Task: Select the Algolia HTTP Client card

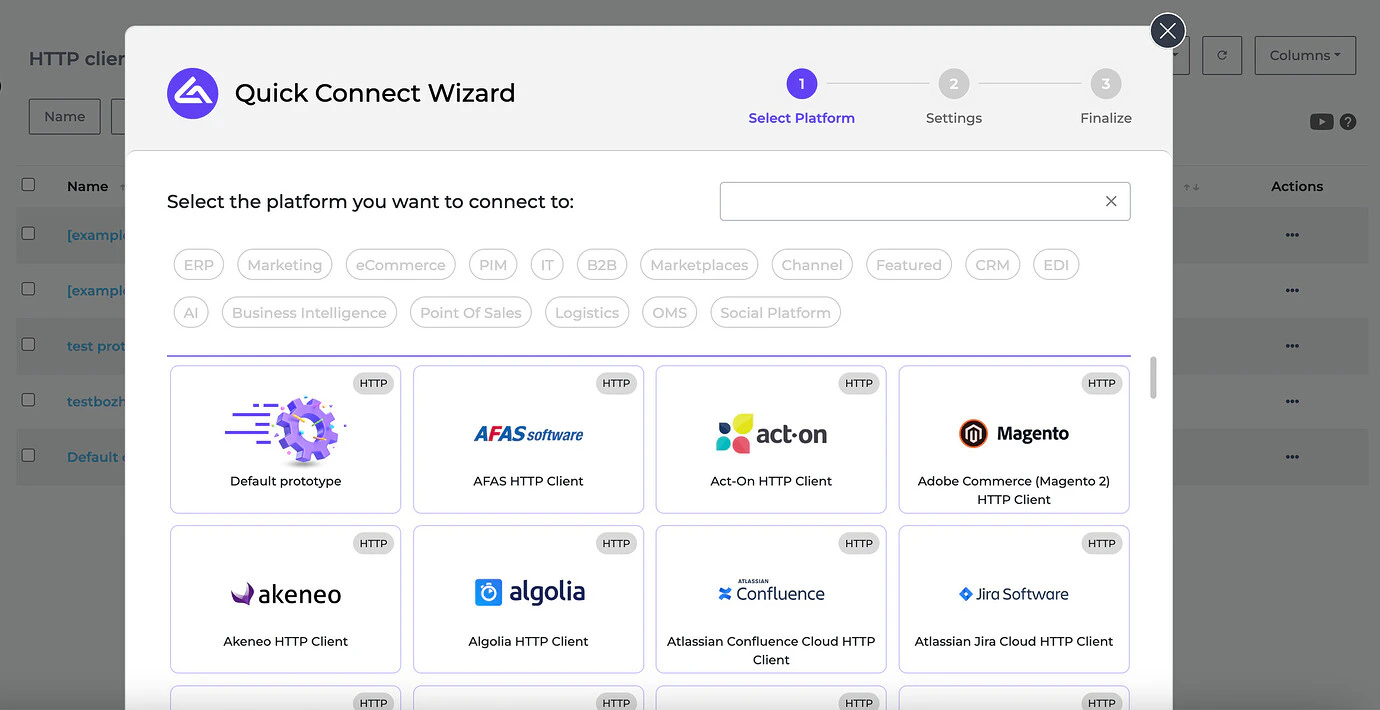Action: click(528, 599)
